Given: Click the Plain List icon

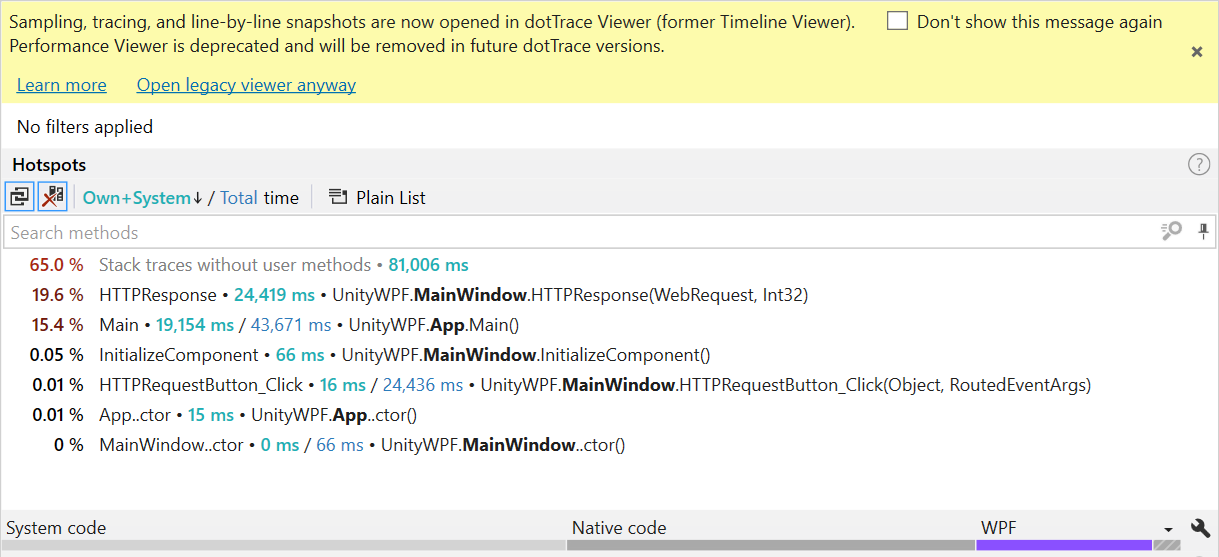Looking at the screenshot, I should [x=338, y=198].
